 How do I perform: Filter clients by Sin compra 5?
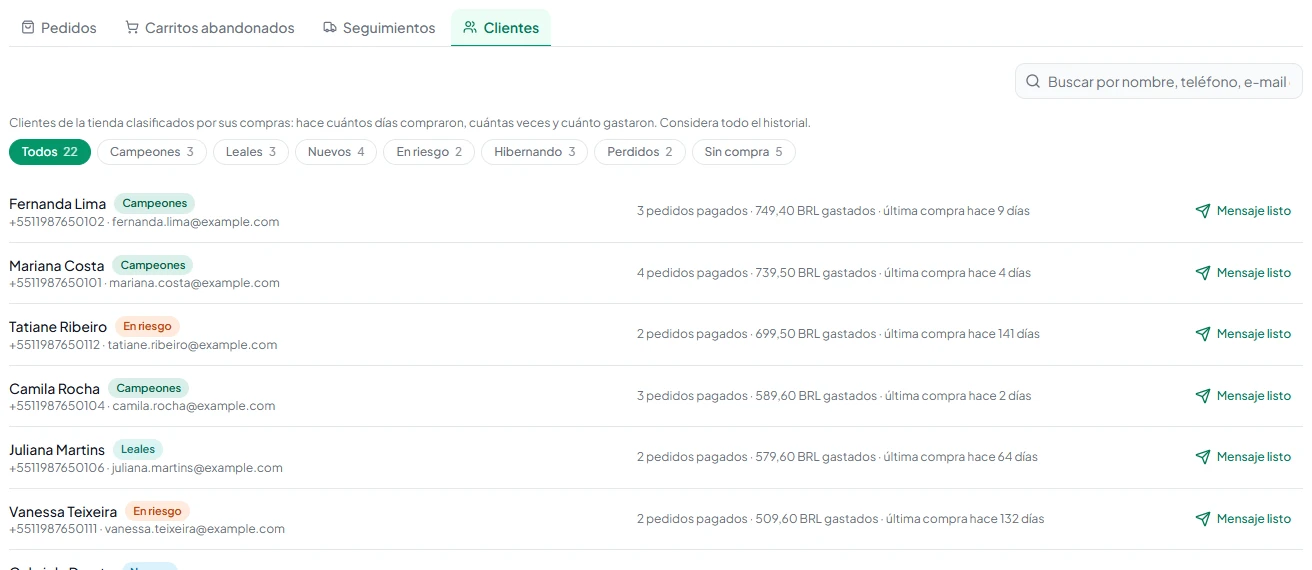(x=744, y=152)
